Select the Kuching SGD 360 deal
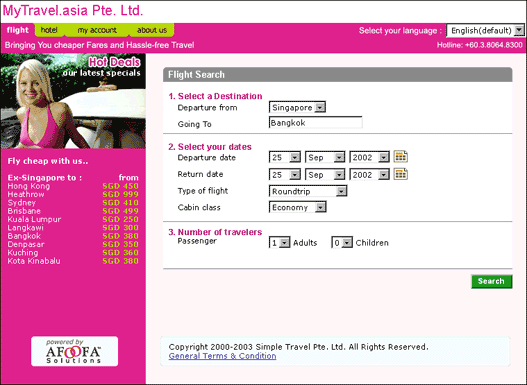The width and height of the screenshot is (527, 385). click(x=73, y=253)
